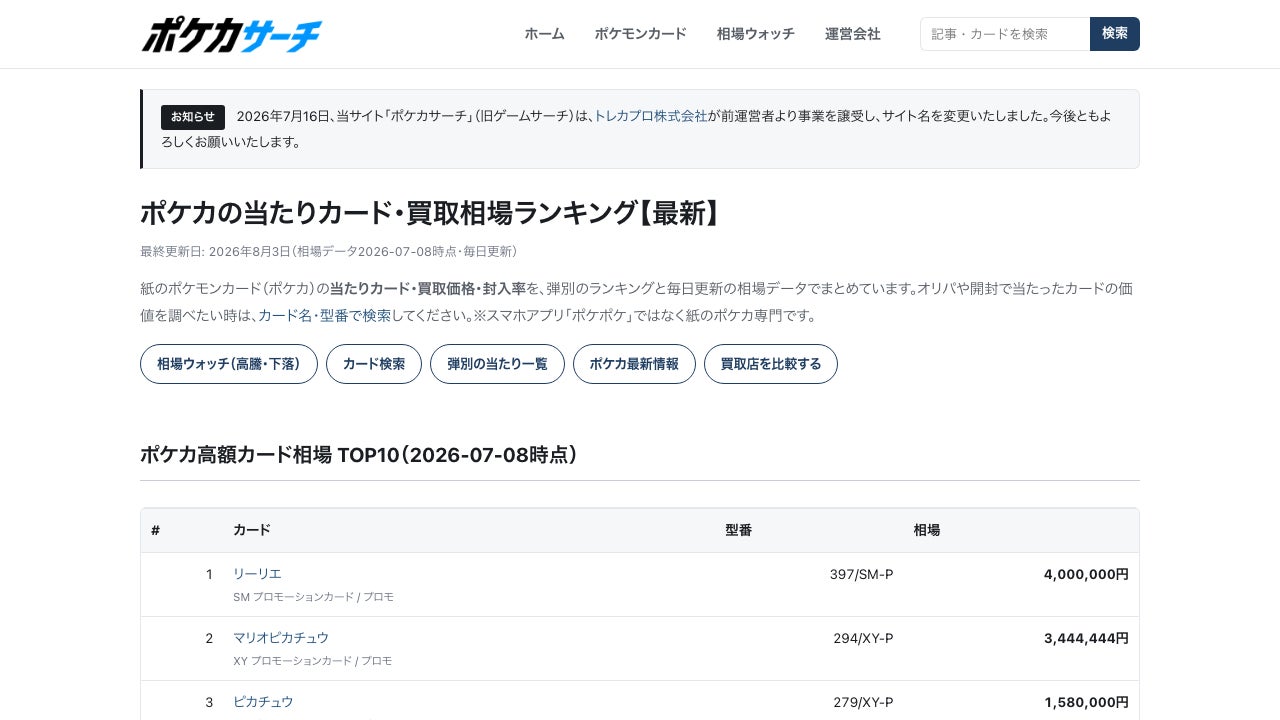The height and width of the screenshot is (720, 1280).
Task: Focus the 記事・カードを検索 search field
Action: point(1005,34)
